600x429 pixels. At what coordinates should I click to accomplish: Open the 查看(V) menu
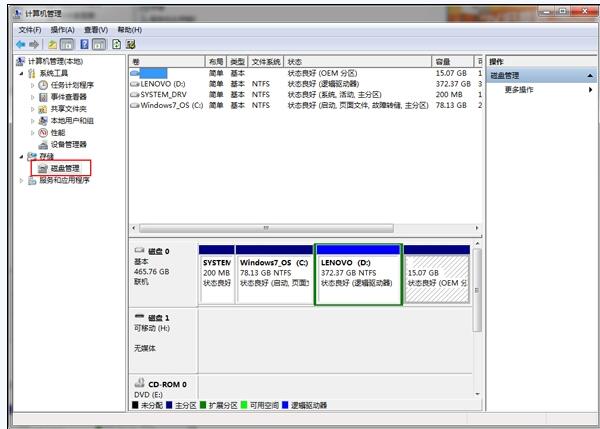(x=96, y=30)
